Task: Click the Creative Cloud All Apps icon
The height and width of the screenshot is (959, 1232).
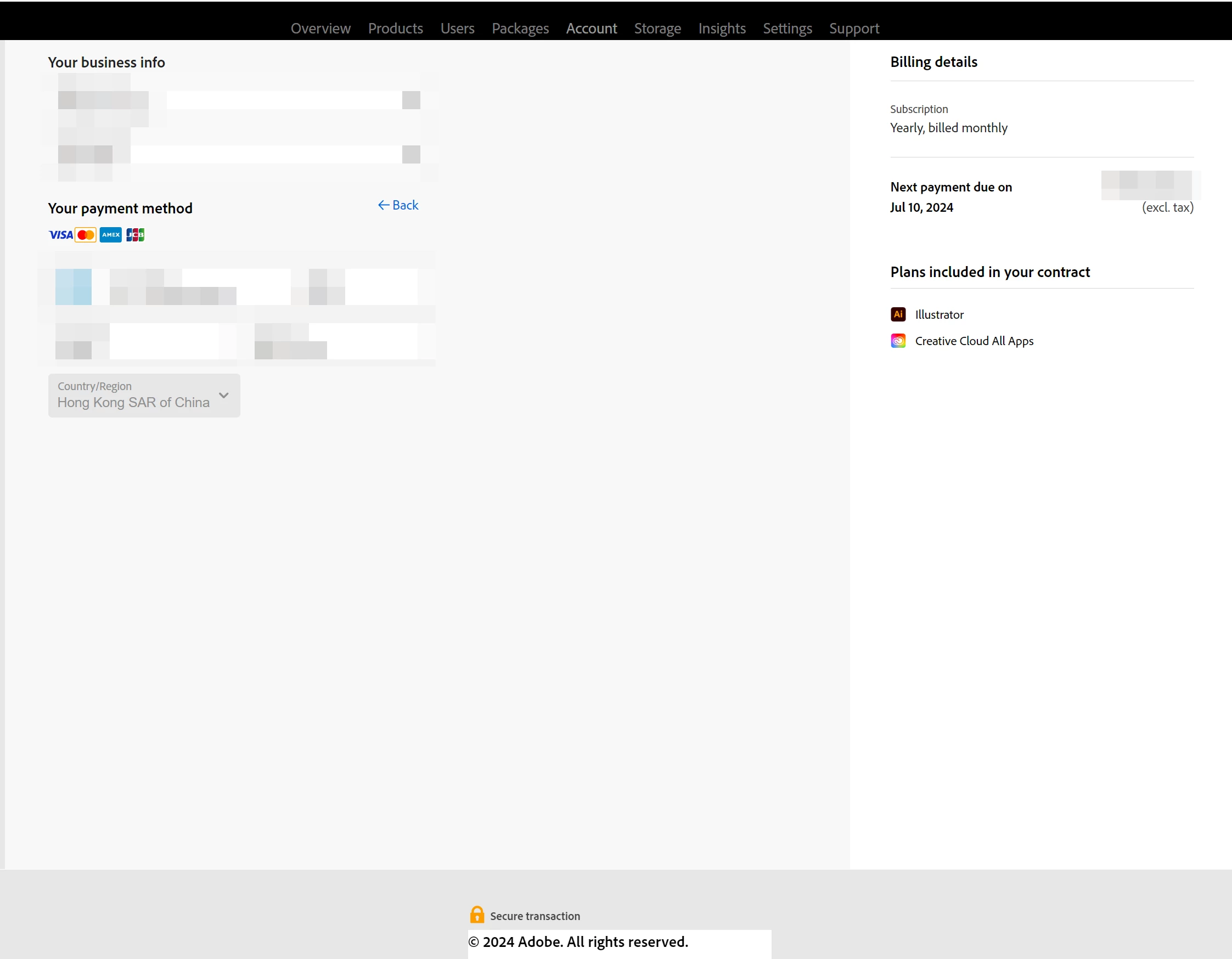Action: point(898,341)
